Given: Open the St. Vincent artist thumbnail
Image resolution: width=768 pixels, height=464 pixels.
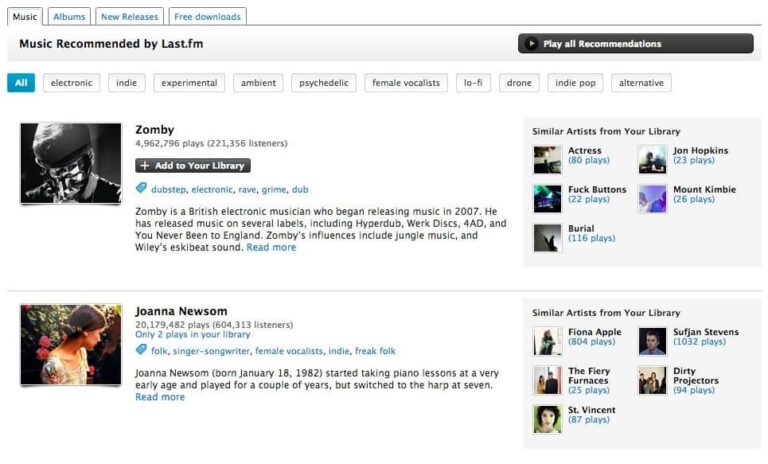Looking at the screenshot, I should pyautogui.click(x=547, y=419).
